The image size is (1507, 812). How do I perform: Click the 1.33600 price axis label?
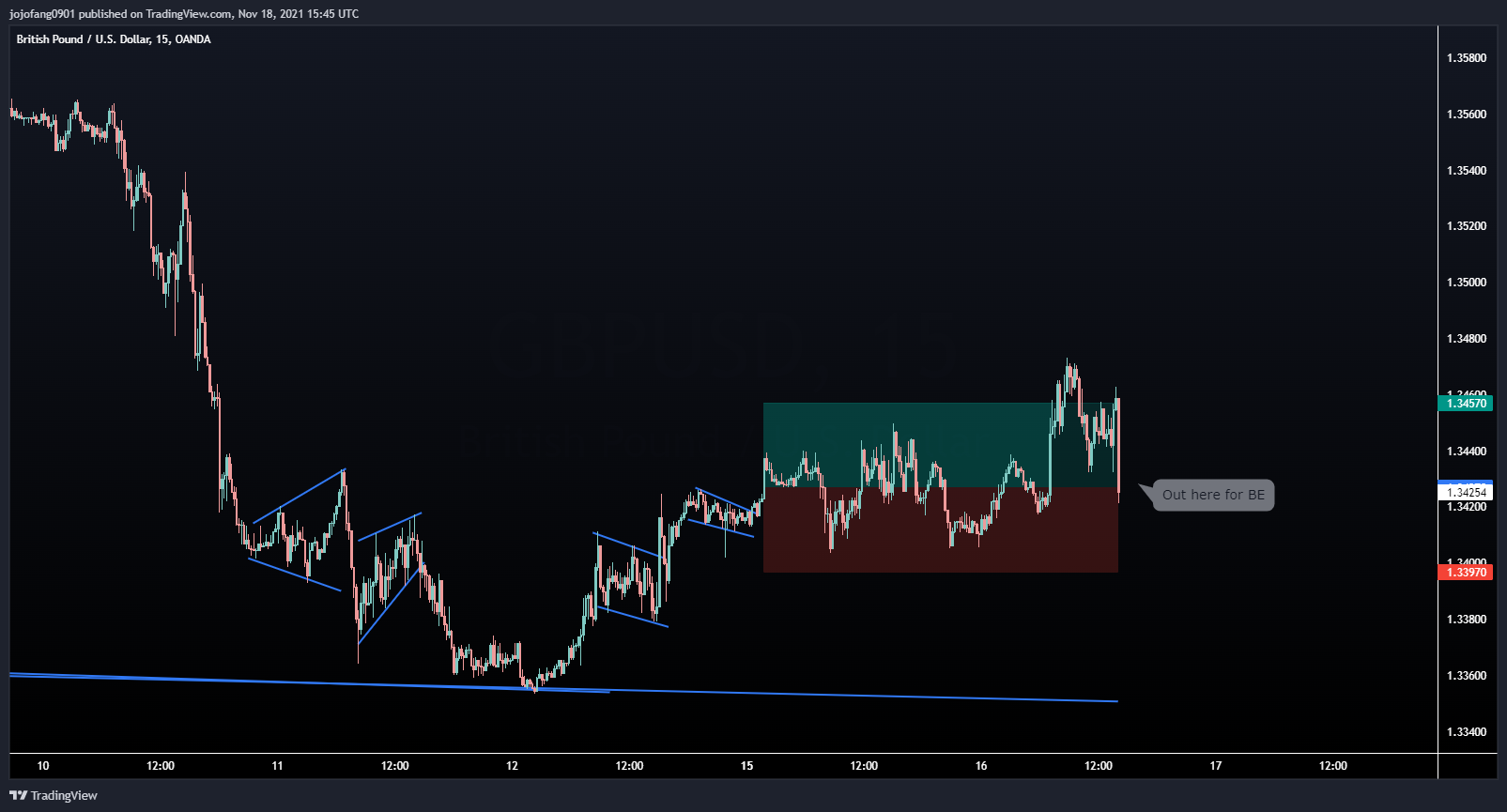click(x=1467, y=676)
